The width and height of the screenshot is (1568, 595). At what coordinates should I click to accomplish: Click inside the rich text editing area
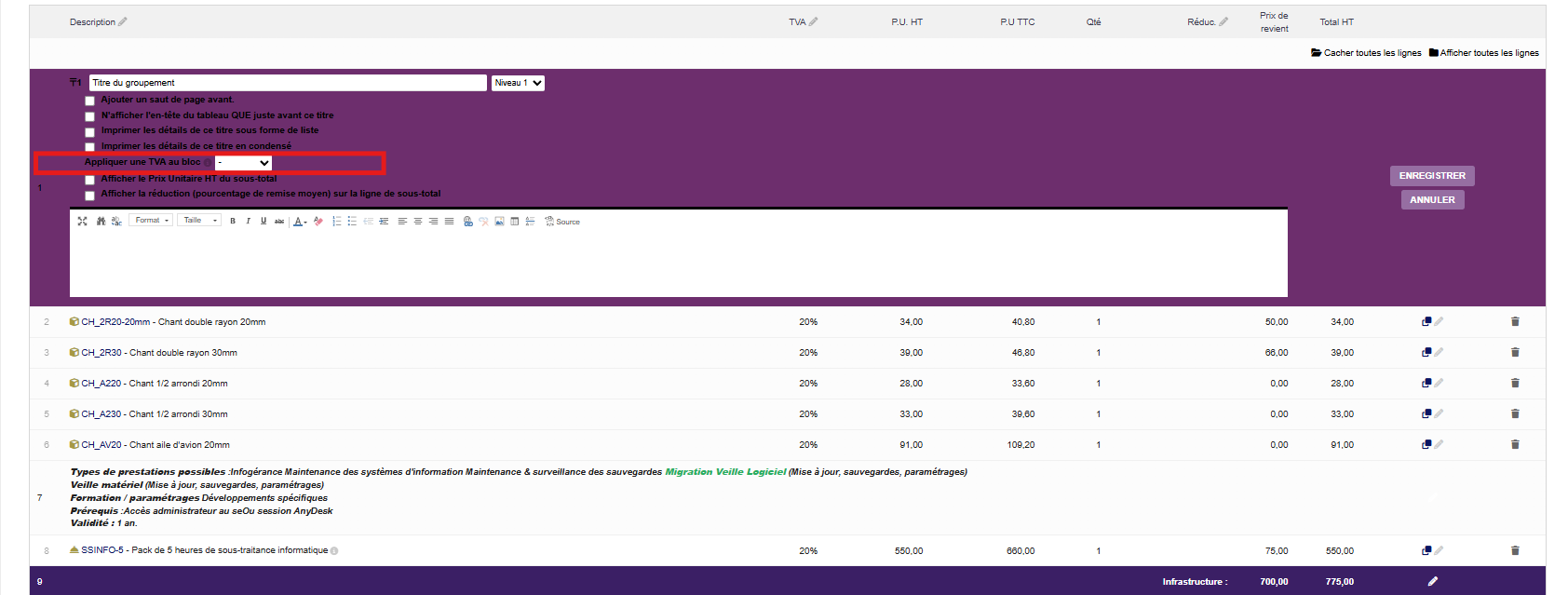(678, 264)
